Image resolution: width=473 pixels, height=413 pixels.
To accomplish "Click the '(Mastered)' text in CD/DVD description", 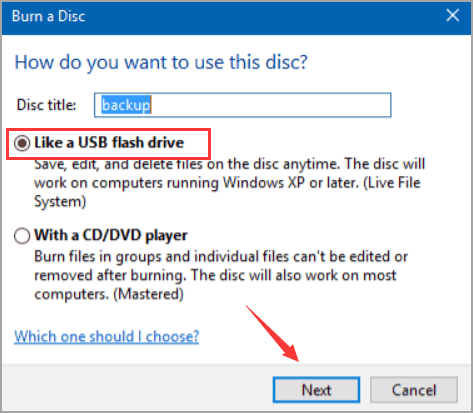I will click(149, 295).
